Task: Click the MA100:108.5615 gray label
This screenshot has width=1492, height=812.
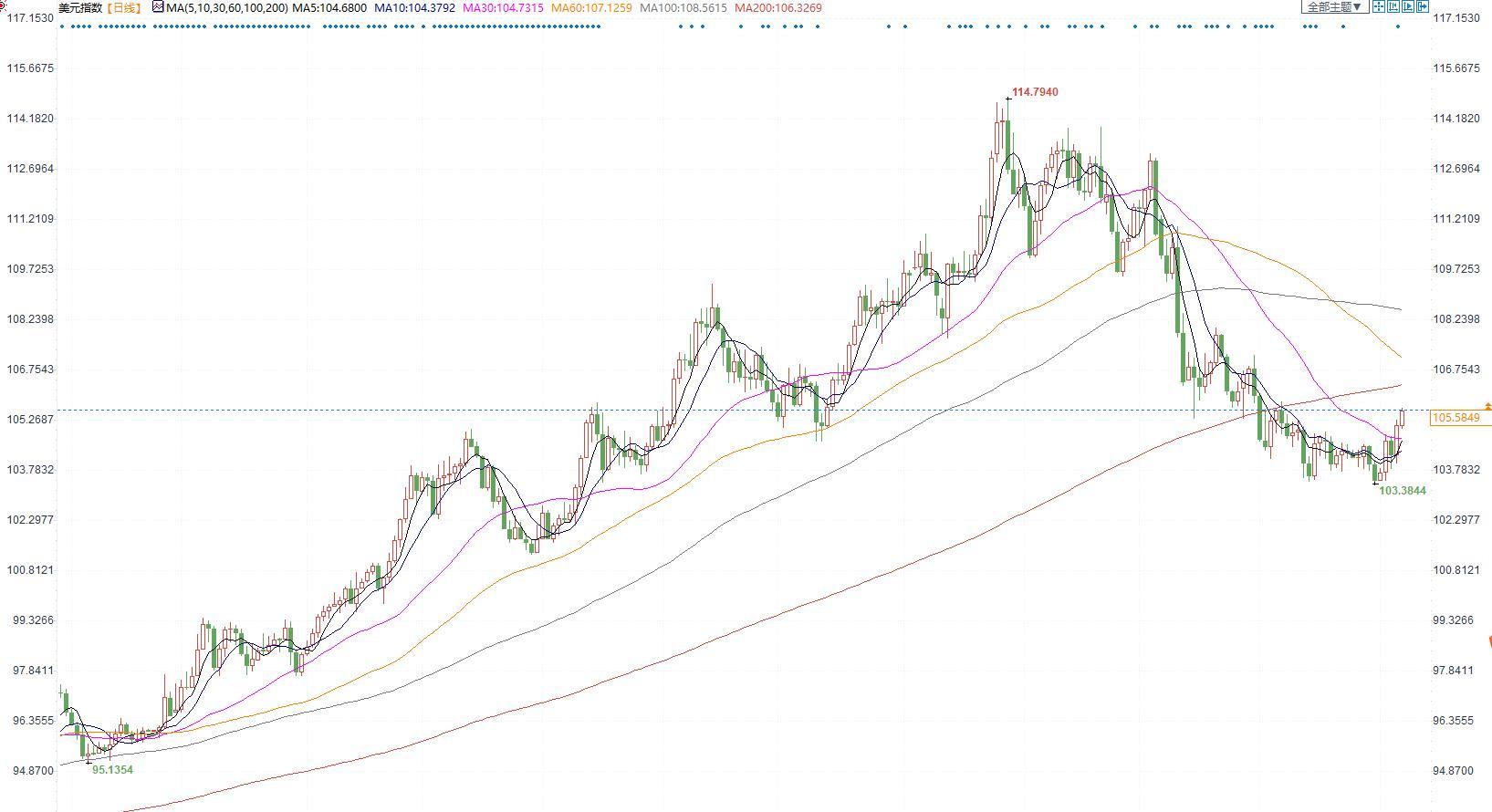Action: coord(683,7)
